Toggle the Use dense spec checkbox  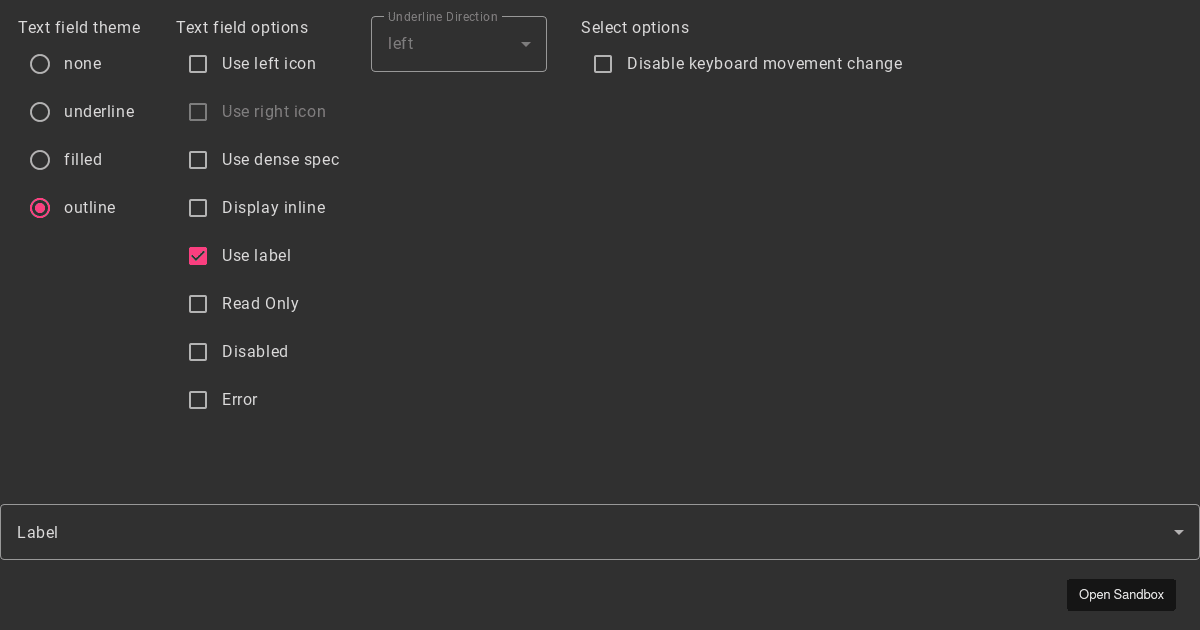pos(198,160)
